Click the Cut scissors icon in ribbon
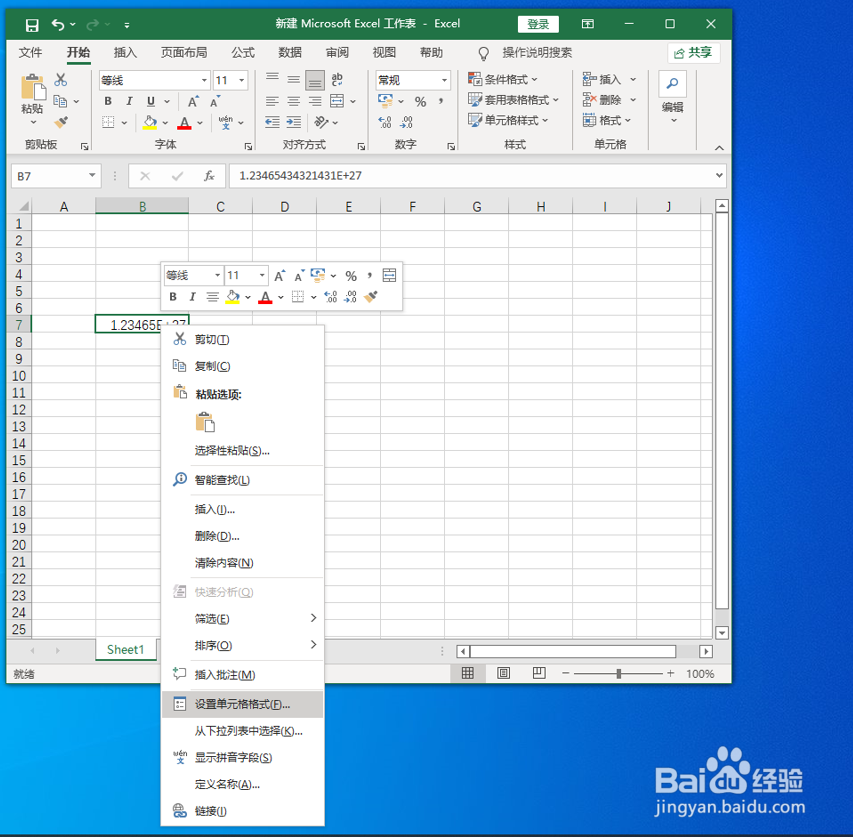This screenshot has width=853, height=837. tap(61, 80)
